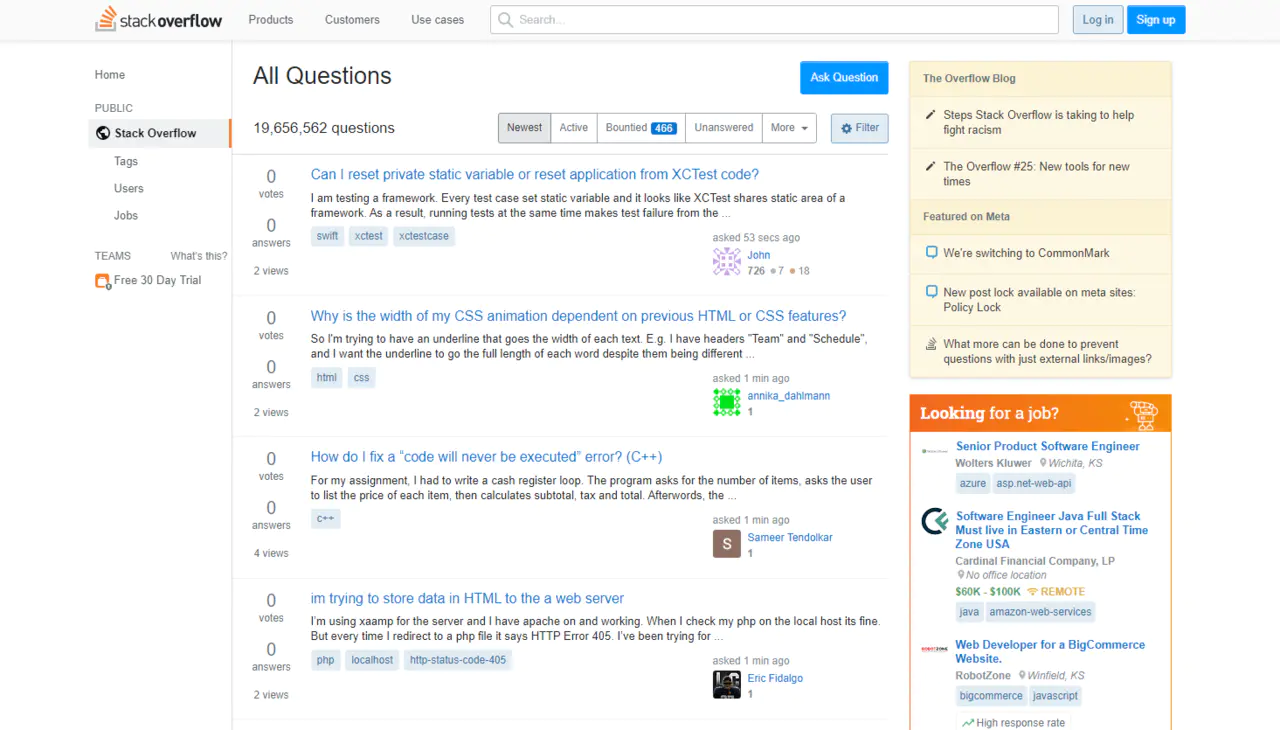Click RobotZone company logo
This screenshot has width=1280, height=730.
[935, 649]
